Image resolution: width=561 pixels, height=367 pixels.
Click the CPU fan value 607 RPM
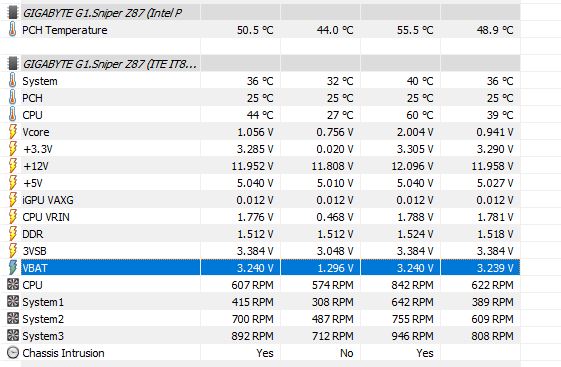pyautogui.click(x=253, y=285)
